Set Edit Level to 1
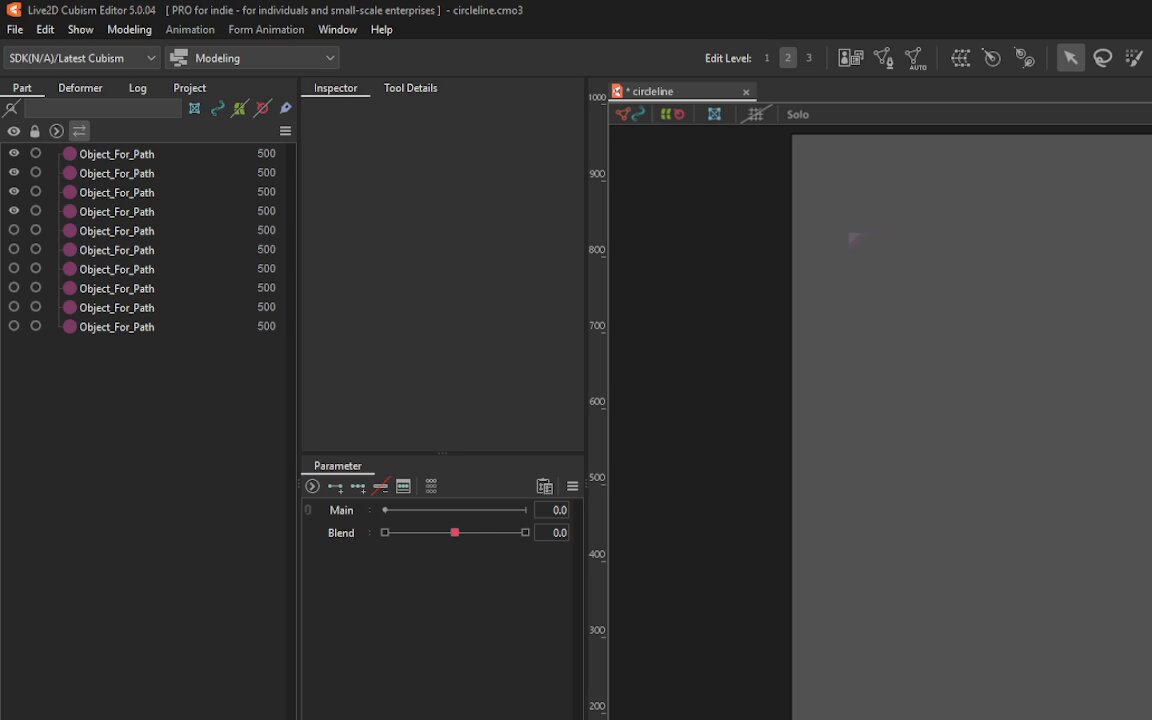The height and width of the screenshot is (720, 1152). pyautogui.click(x=767, y=58)
